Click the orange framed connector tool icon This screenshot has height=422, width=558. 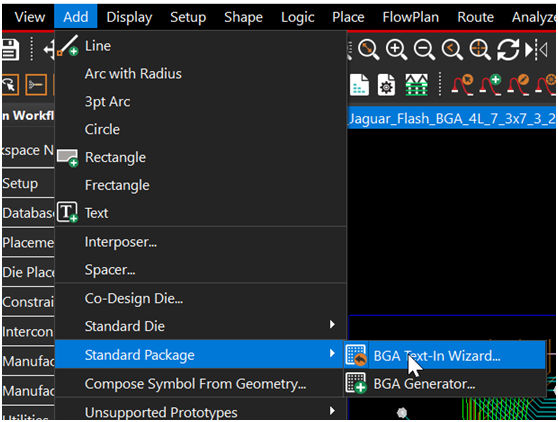(x=36, y=85)
